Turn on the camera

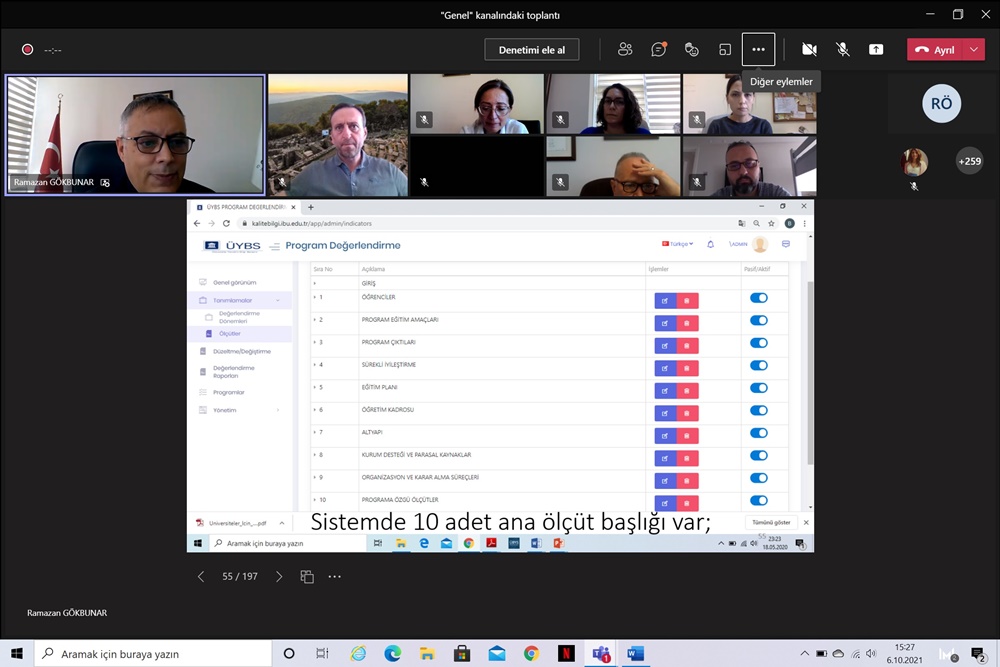809,49
